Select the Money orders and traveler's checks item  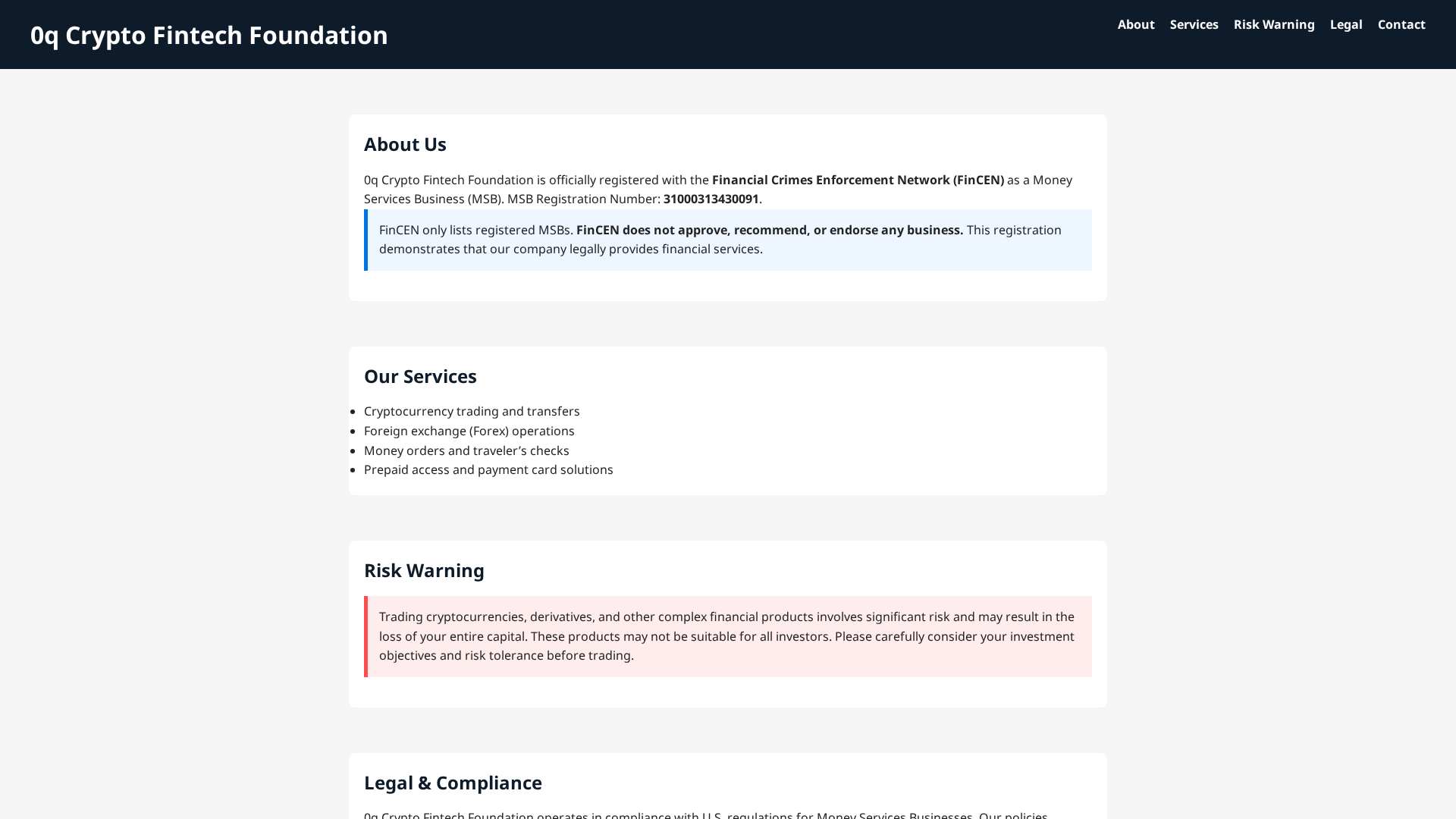(x=466, y=450)
